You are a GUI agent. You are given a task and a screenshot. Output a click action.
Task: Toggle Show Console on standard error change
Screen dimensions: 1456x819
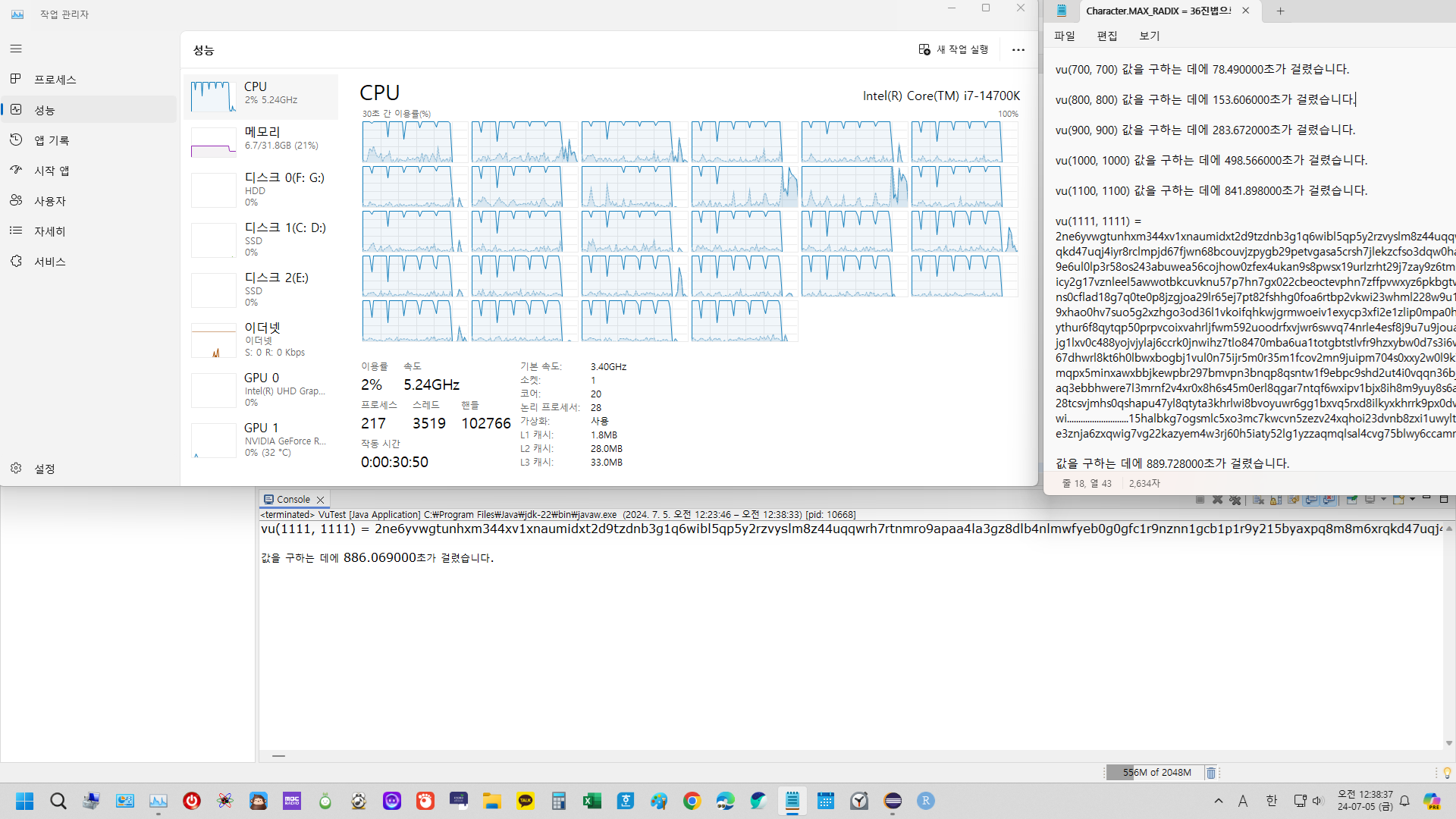pyautogui.click(x=1329, y=500)
